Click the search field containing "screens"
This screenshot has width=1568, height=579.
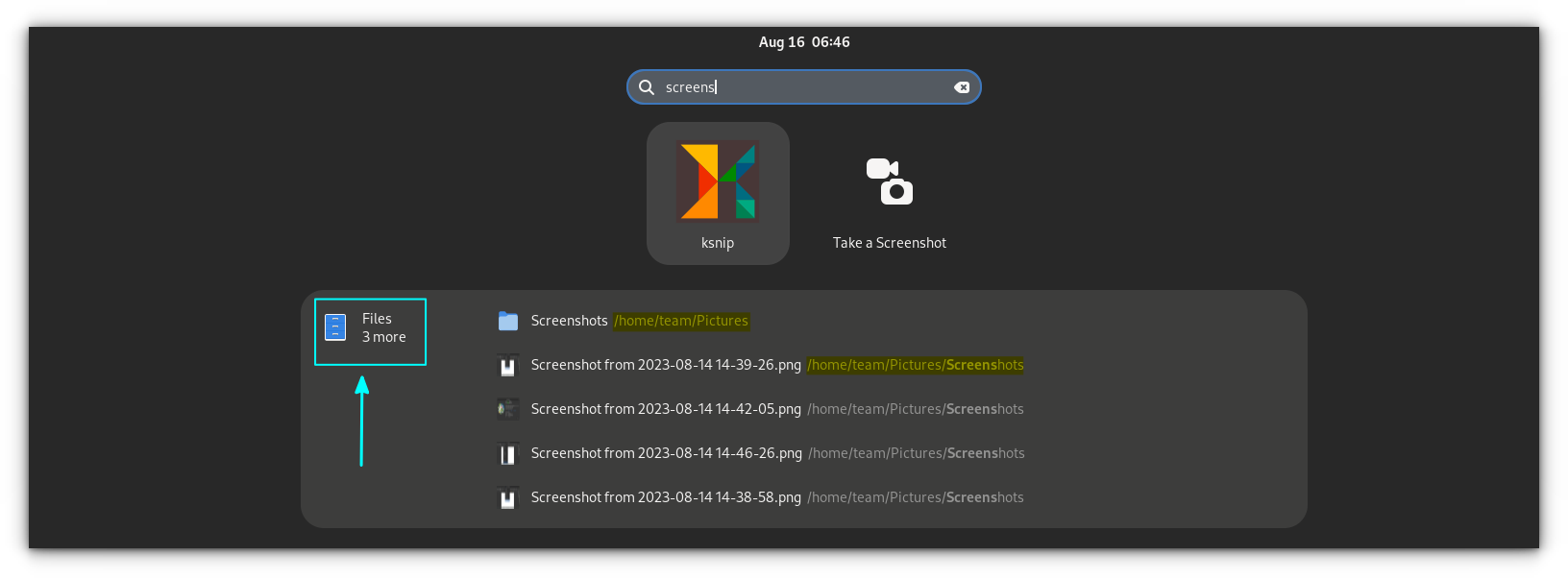click(804, 87)
